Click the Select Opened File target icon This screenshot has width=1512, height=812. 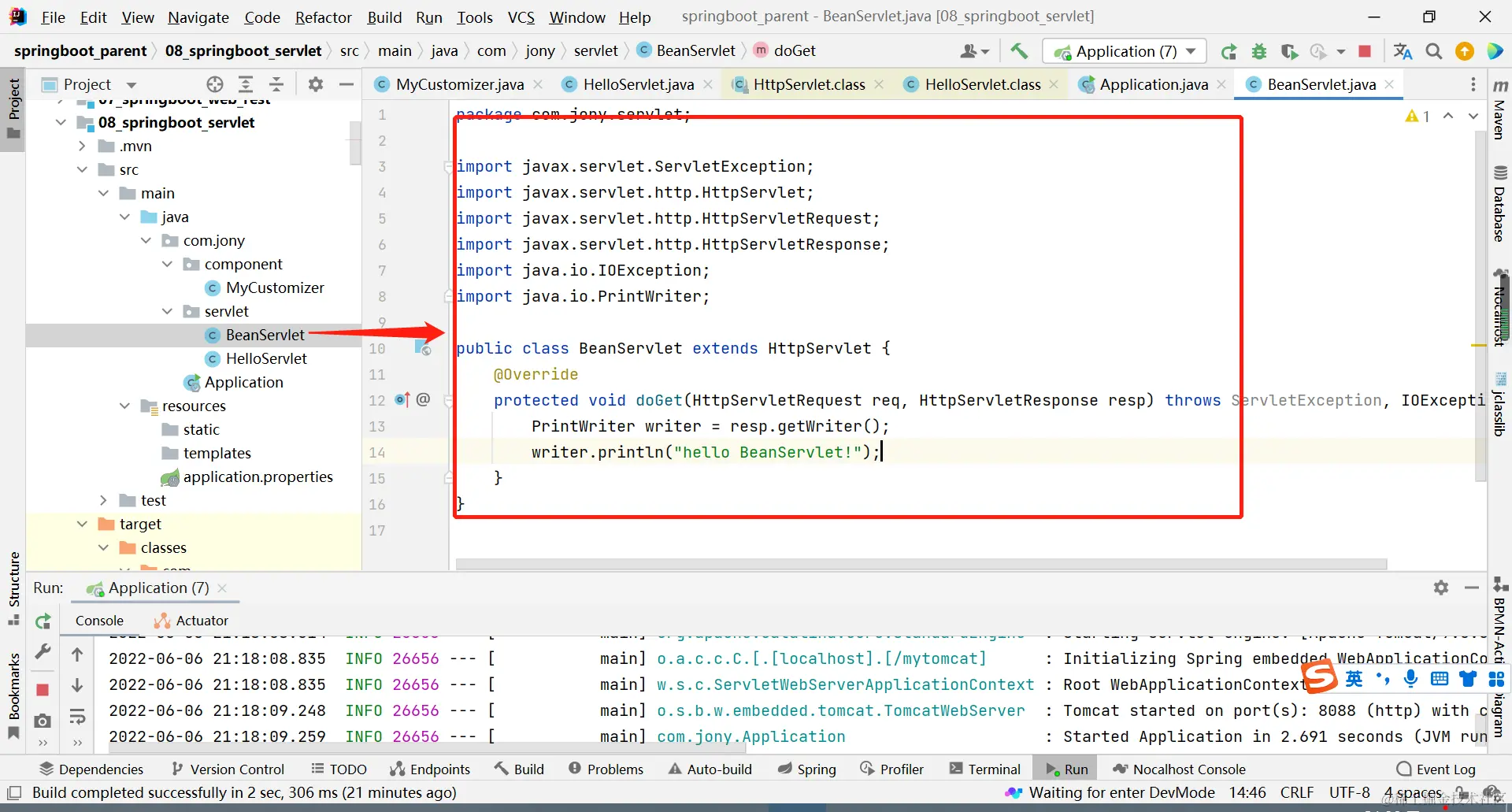tap(215, 84)
